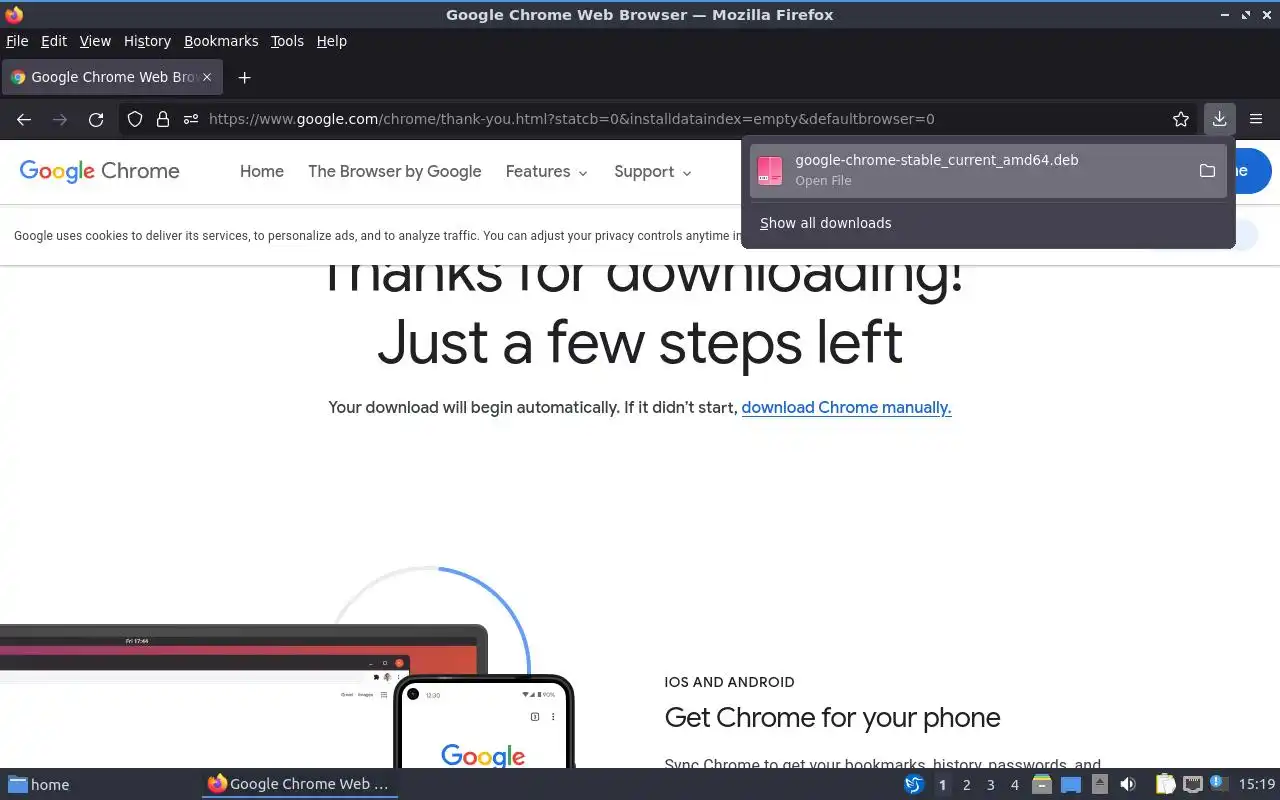This screenshot has width=1280, height=800.
Task: Open the Help menu
Action: 331,41
